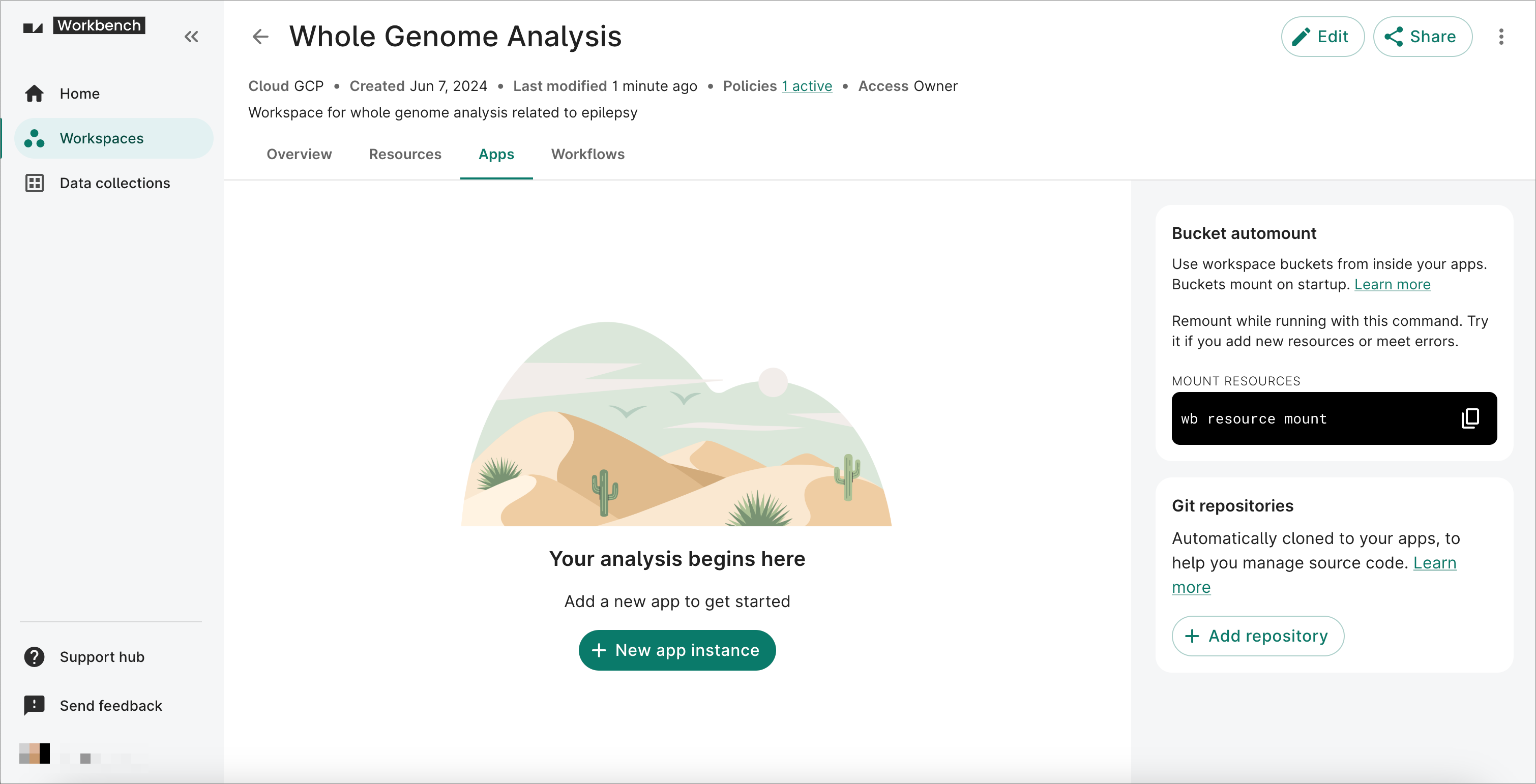The width and height of the screenshot is (1536, 784).
Task: Click the Apps tab
Action: [496, 154]
